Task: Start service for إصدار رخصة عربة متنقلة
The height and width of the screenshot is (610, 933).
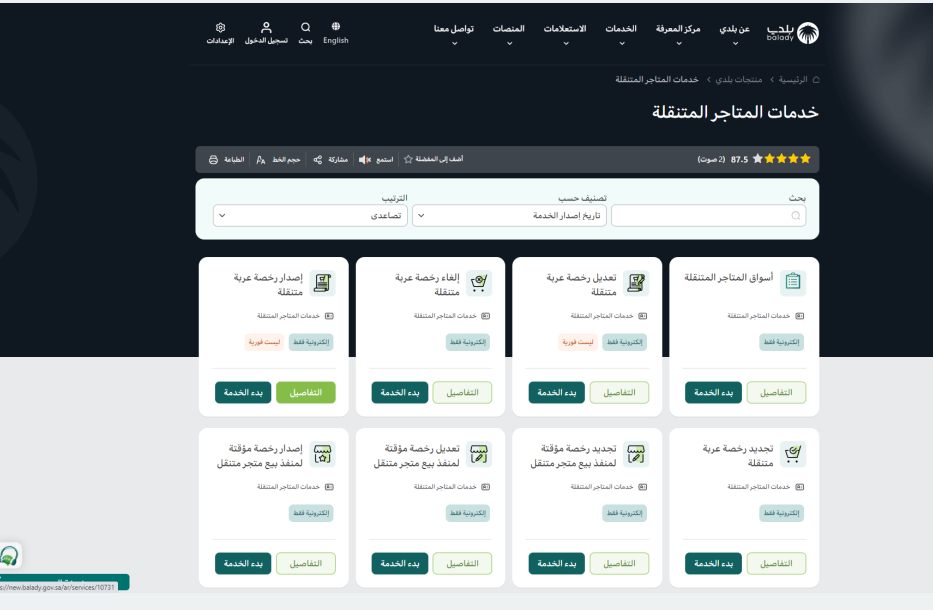Action: [x=243, y=393]
